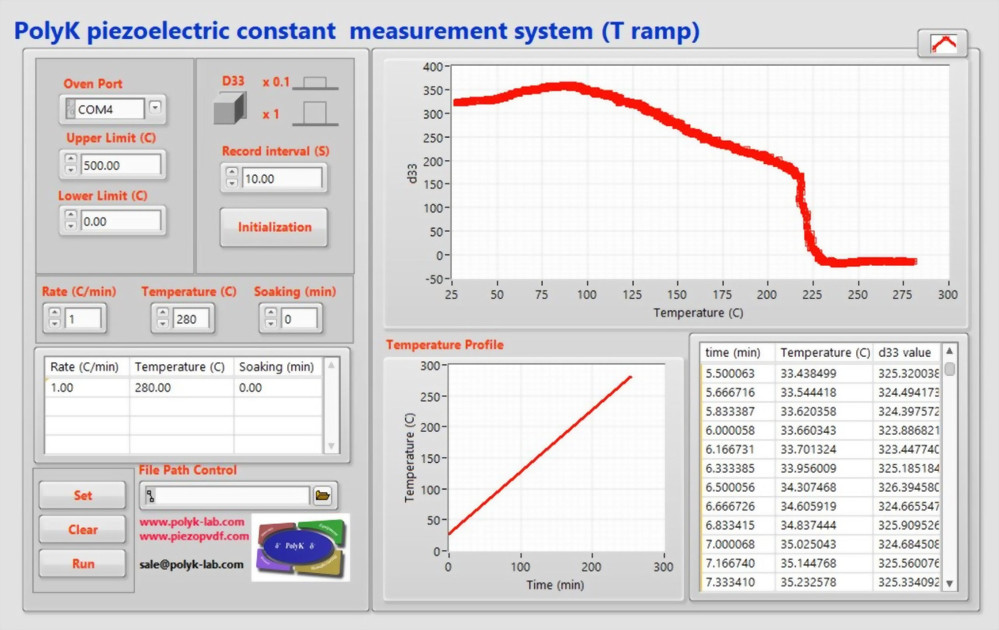Open the www.polyk-lab.com link
The image size is (999, 630).
[x=192, y=522]
